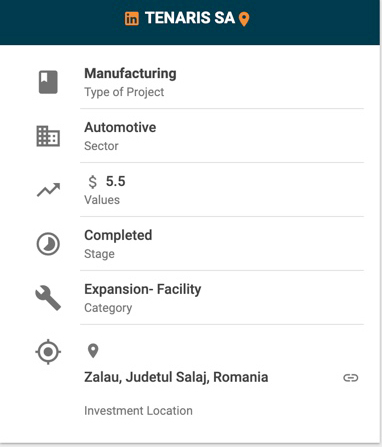Click the pie clock icon next to Stage
Screen dimensions: 382x447
point(48,244)
